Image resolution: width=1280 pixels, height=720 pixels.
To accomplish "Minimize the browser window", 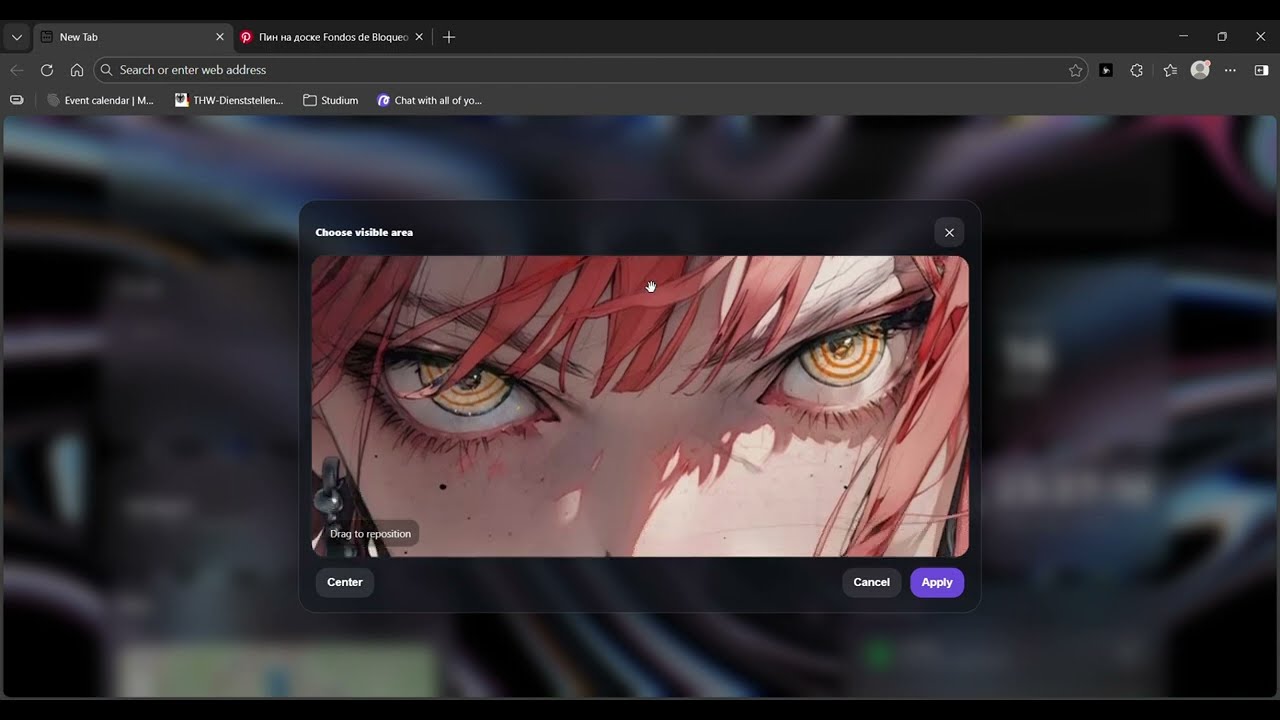I will click(1183, 37).
